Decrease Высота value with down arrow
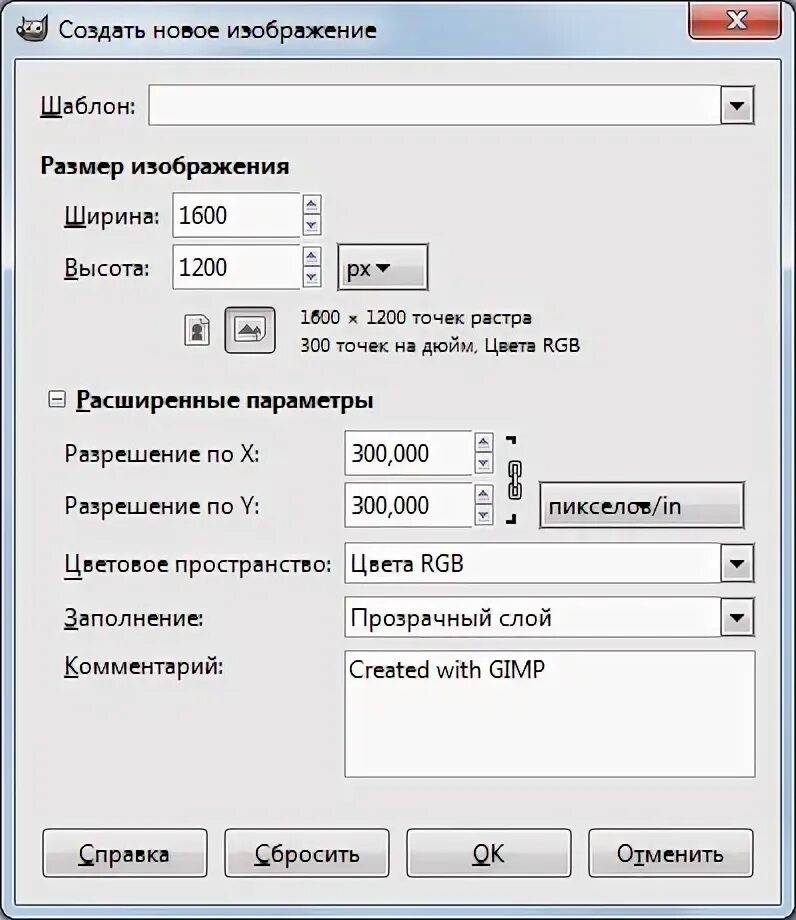 tap(311, 277)
